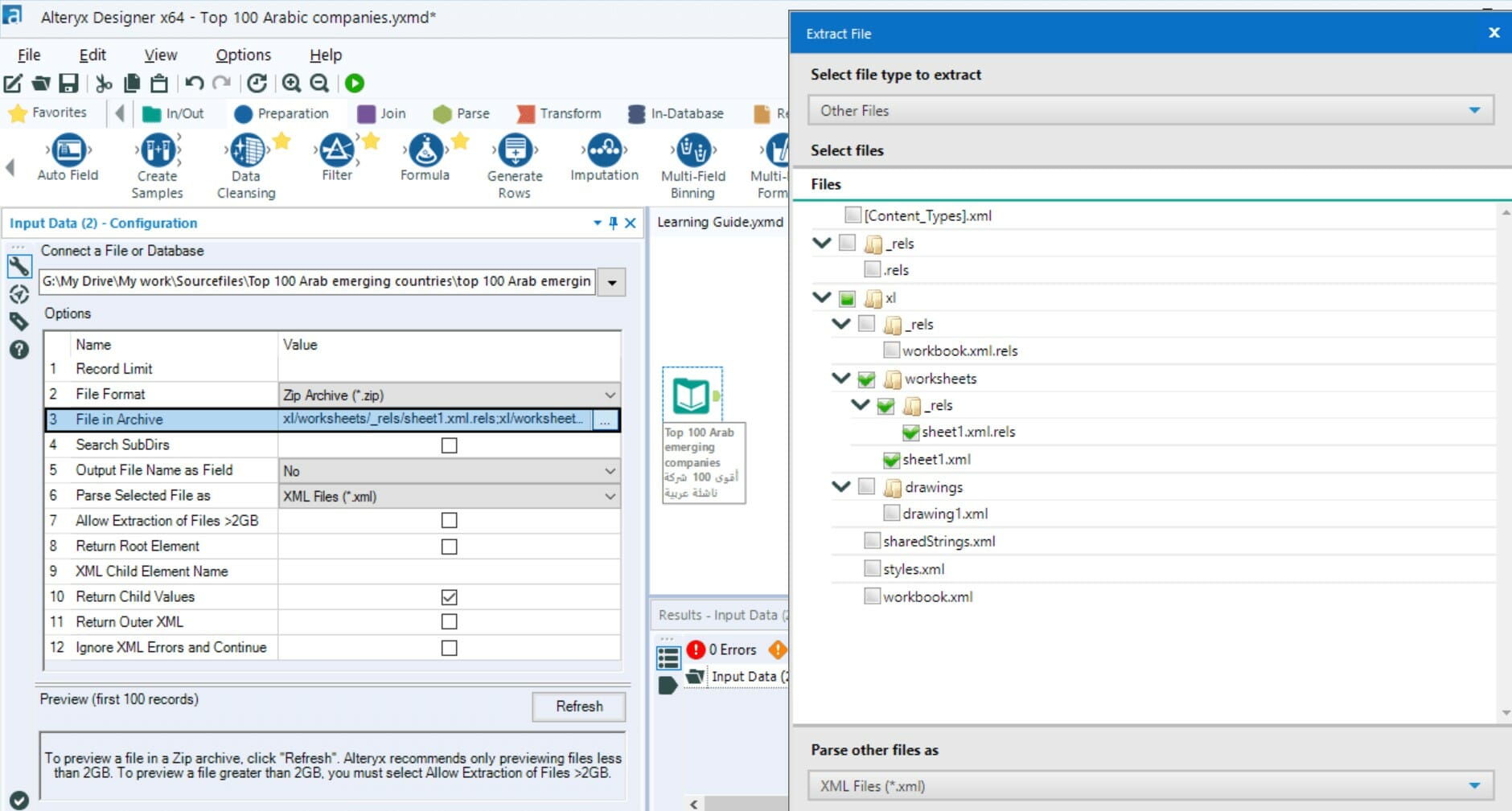This screenshot has width=1512, height=811.
Task: Collapse the worksheets folder
Action: (841, 378)
